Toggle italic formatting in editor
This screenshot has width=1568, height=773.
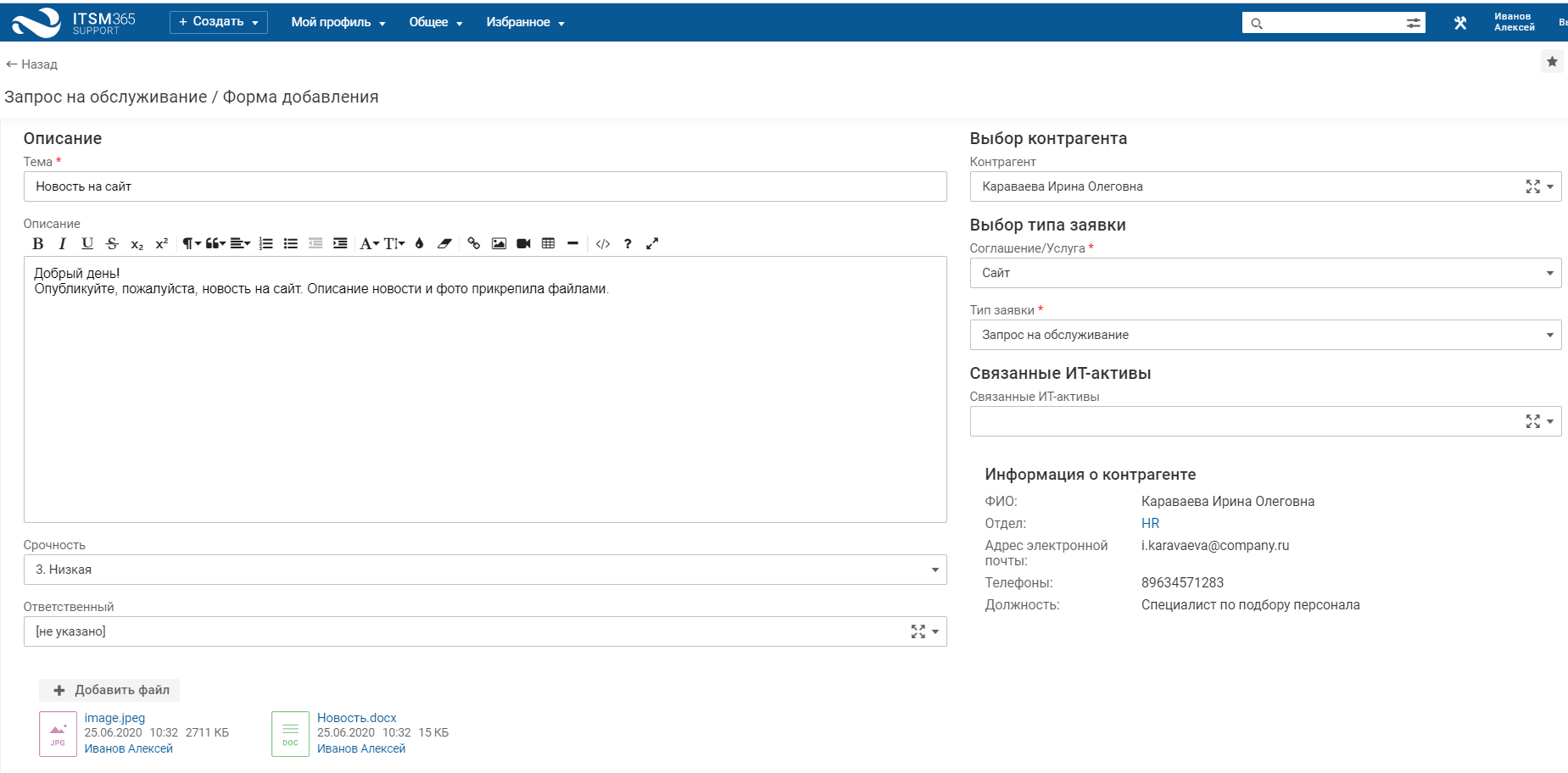(62, 244)
